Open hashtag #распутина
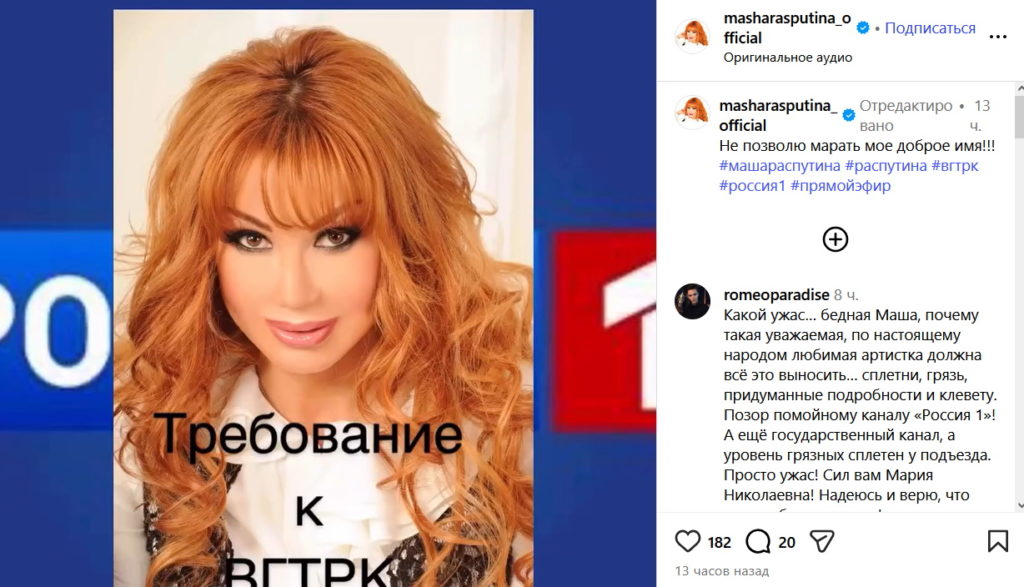 886,166
